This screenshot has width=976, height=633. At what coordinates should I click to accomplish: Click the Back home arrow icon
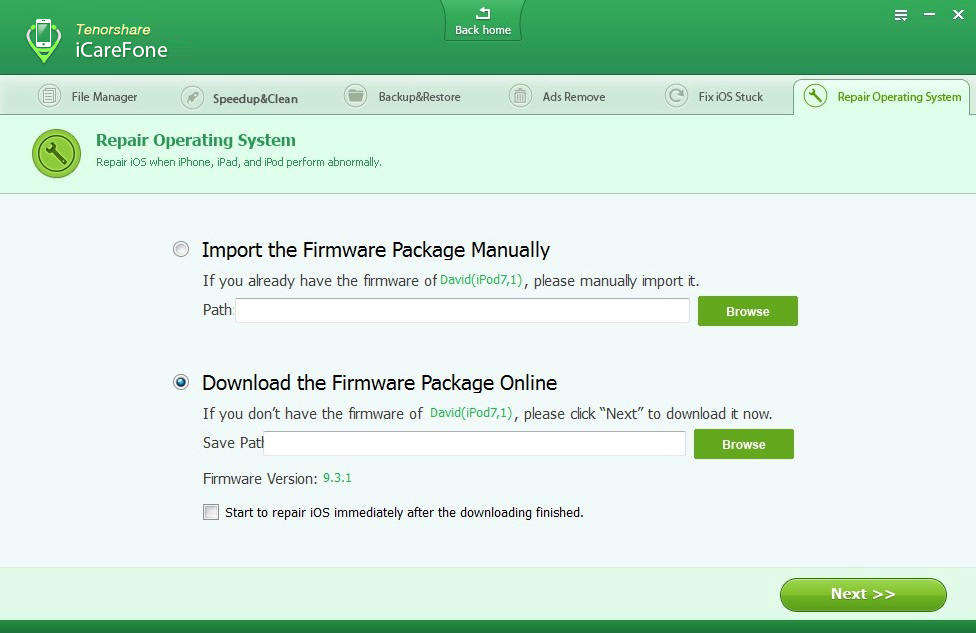coord(483,13)
